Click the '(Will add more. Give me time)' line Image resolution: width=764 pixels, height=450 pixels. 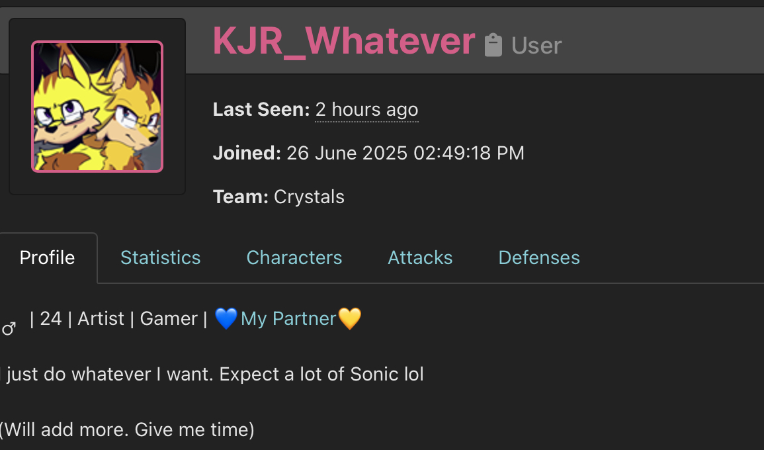[127, 430]
